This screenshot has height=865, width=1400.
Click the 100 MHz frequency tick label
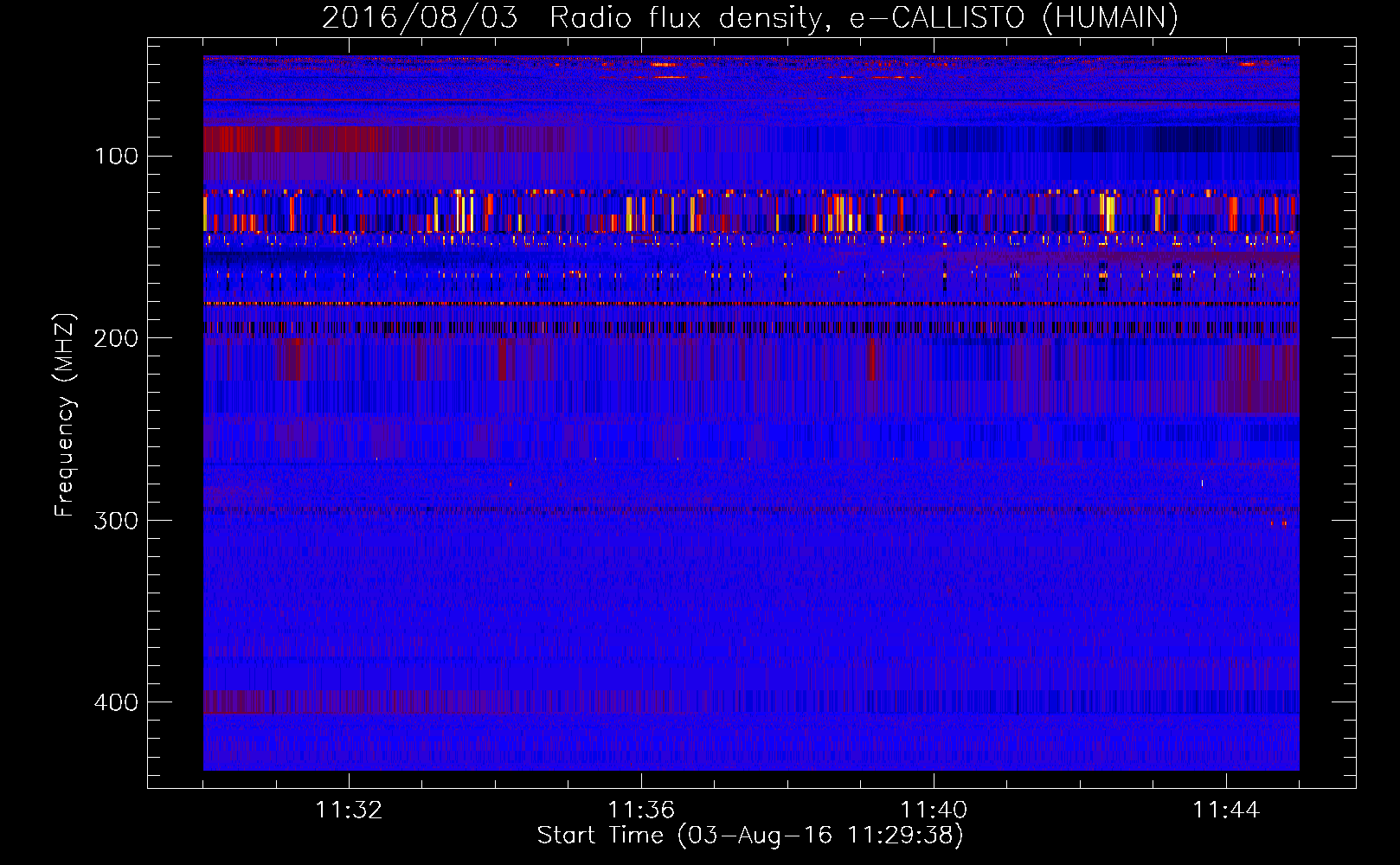coord(116,156)
